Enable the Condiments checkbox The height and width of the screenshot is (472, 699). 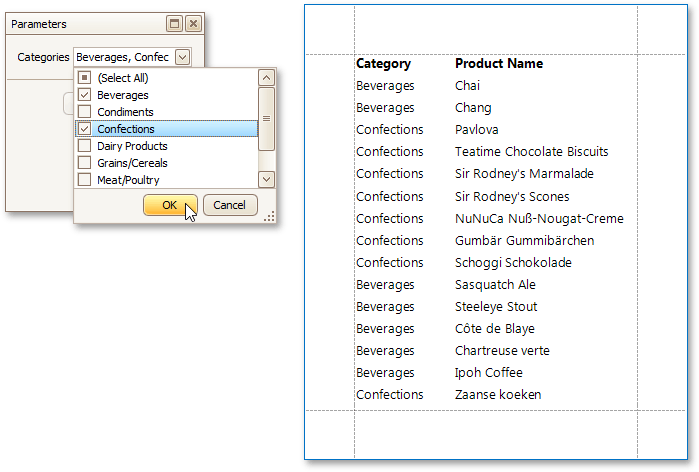pos(85,112)
